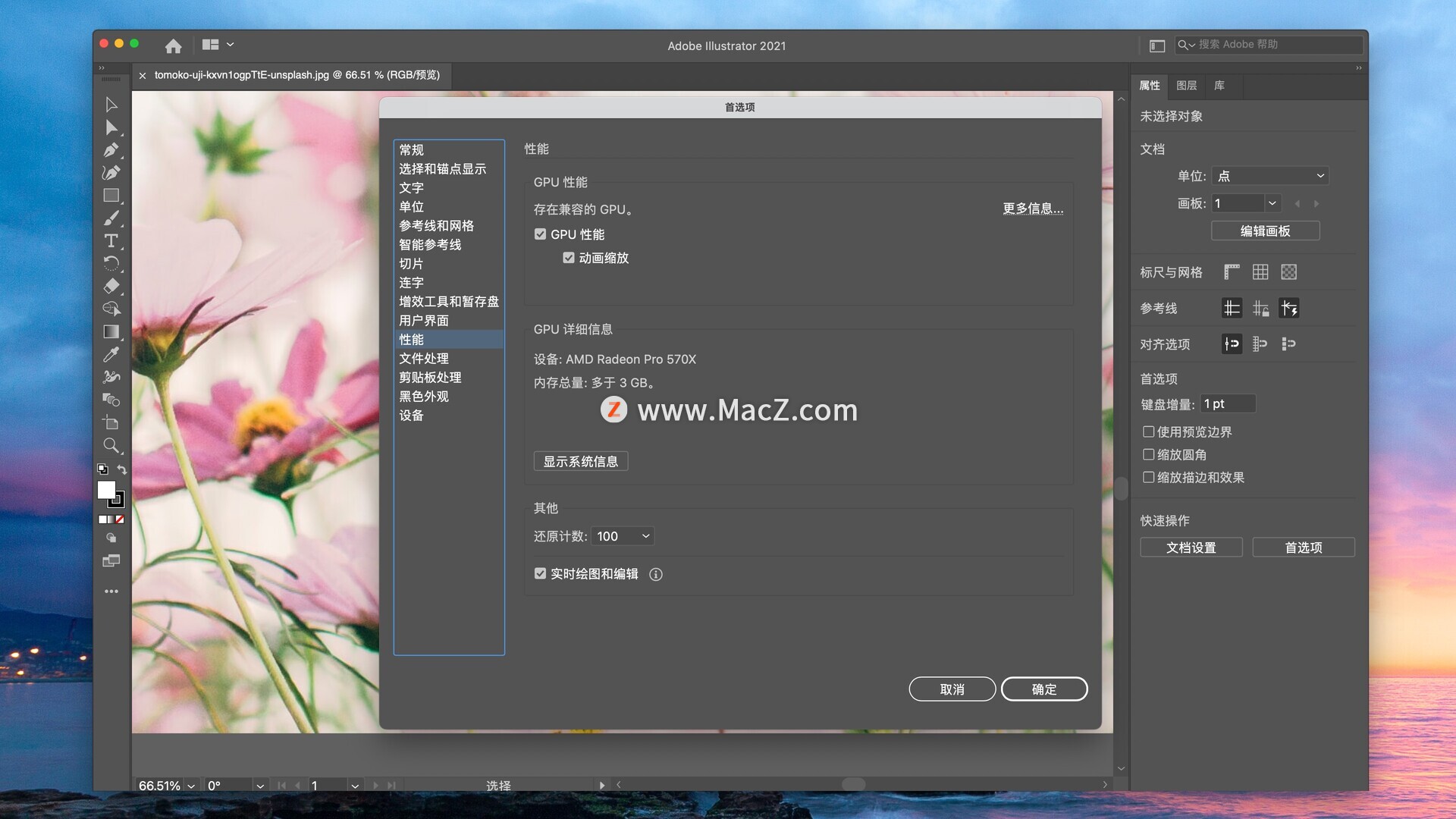Screen dimensions: 1456x819
Task: Select the Eraser tool
Action: tap(111, 286)
